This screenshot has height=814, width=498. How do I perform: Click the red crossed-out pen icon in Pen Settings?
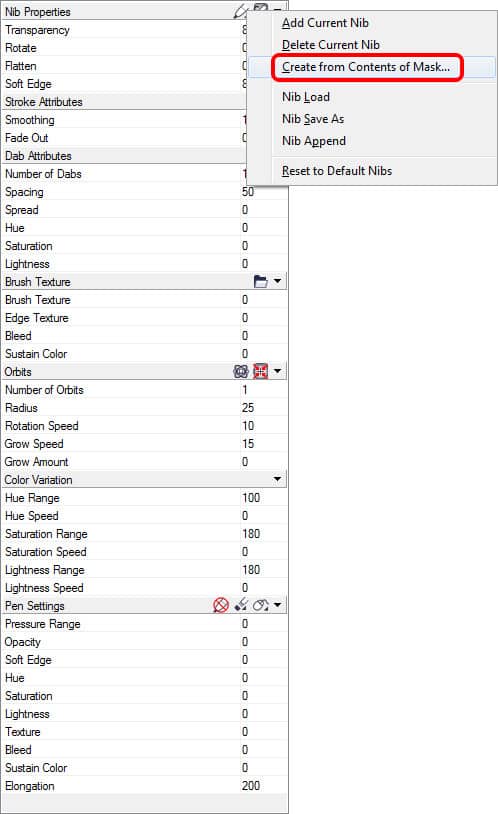[221, 605]
